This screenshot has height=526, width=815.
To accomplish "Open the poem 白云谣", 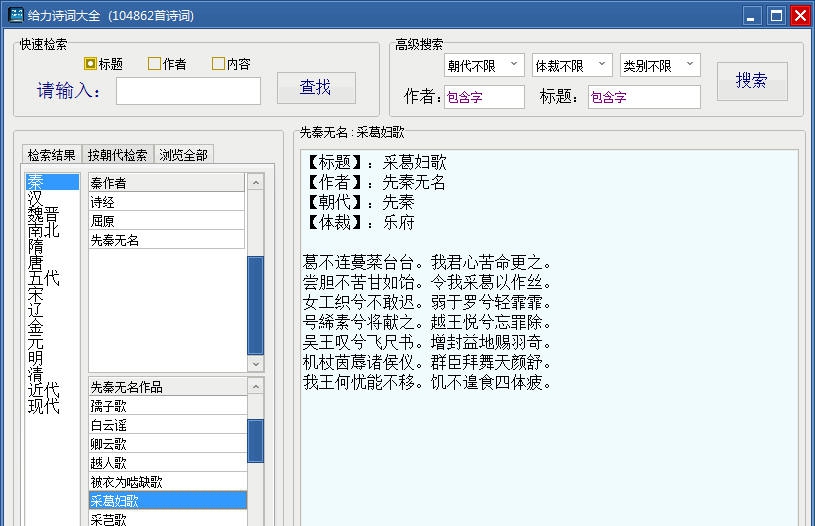I will click(x=167, y=425).
